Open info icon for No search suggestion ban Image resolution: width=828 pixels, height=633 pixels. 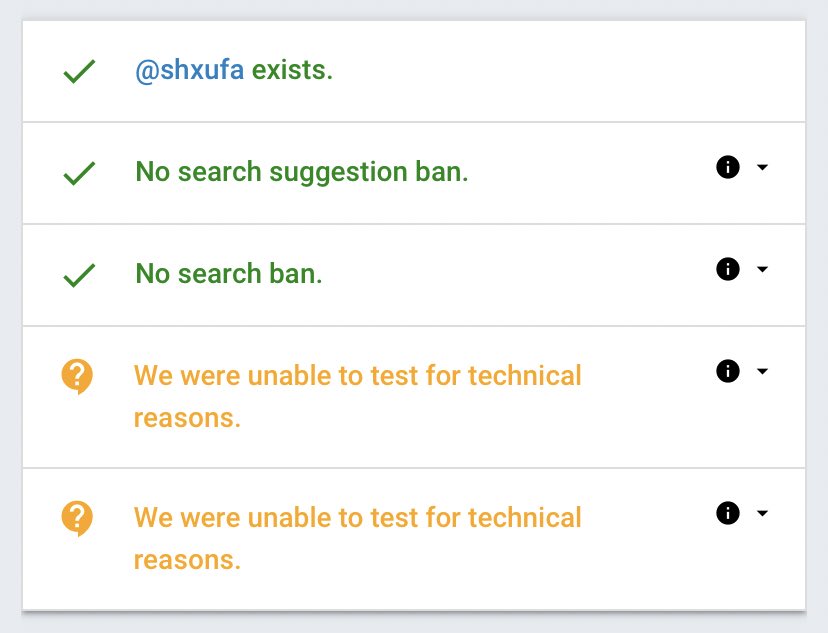click(x=728, y=167)
